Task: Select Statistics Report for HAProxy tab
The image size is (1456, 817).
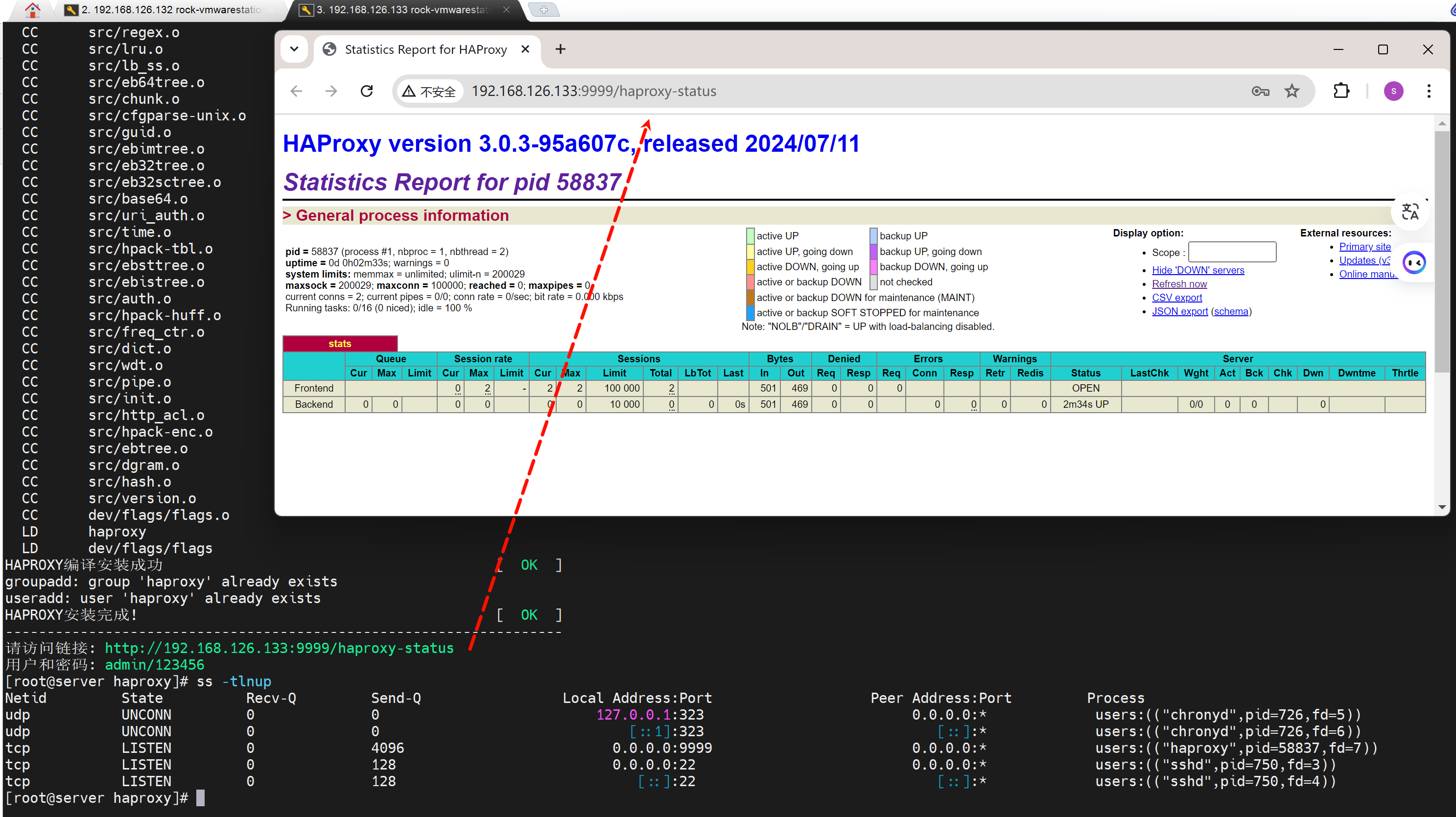Action: point(425,49)
